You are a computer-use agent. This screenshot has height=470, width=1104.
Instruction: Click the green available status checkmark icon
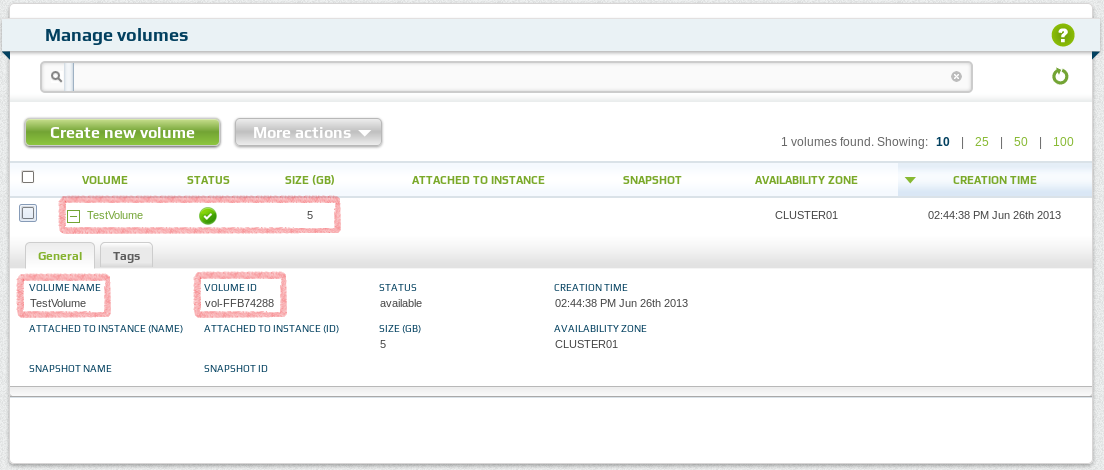207,216
